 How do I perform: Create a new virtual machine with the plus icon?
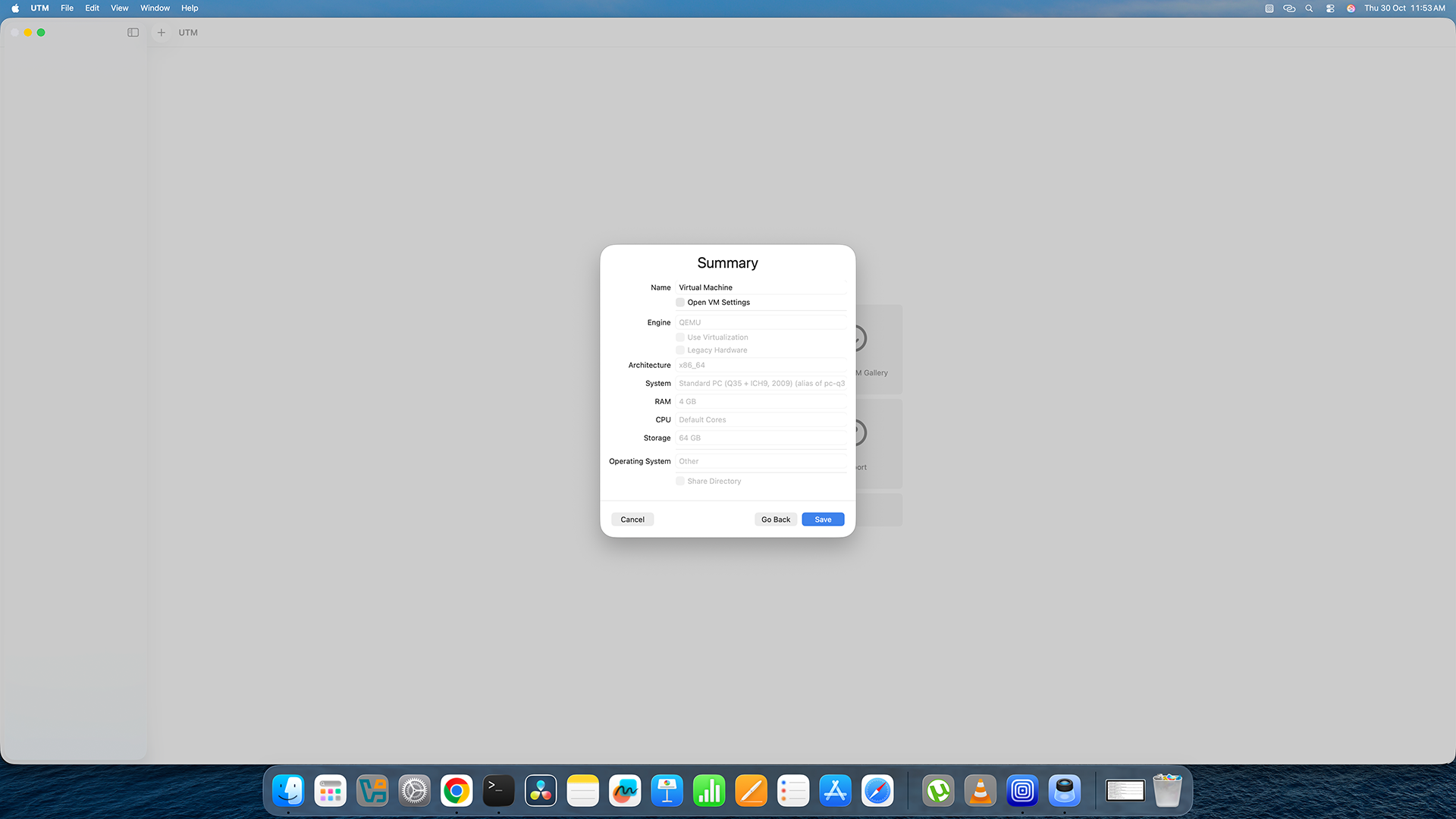click(x=161, y=33)
